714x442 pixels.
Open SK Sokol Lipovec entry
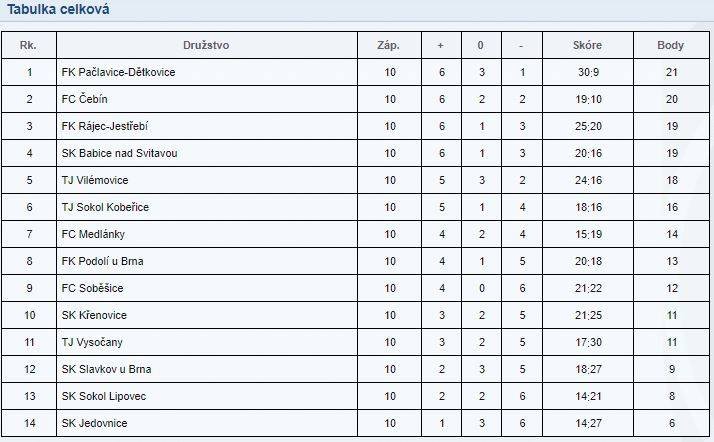tap(104, 396)
